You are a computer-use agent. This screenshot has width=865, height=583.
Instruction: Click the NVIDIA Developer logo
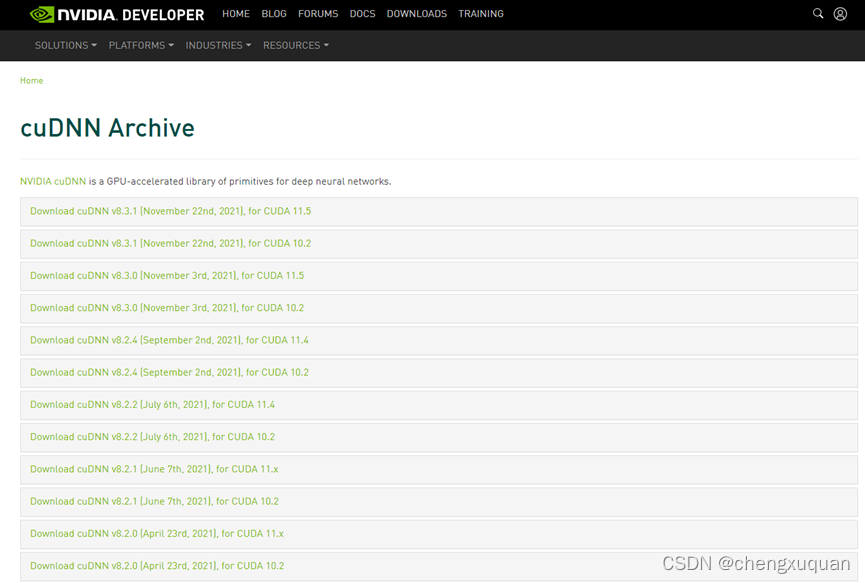coord(117,14)
